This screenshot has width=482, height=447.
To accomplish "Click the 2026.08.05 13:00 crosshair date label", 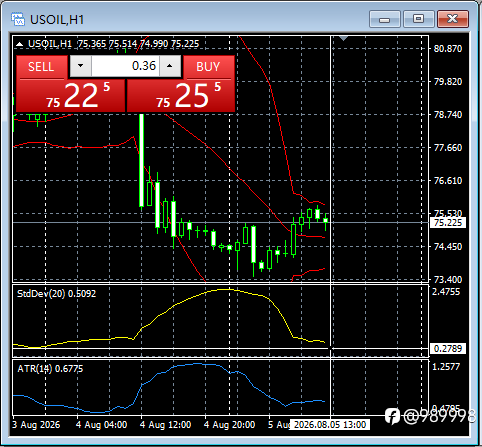I will (330, 425).
